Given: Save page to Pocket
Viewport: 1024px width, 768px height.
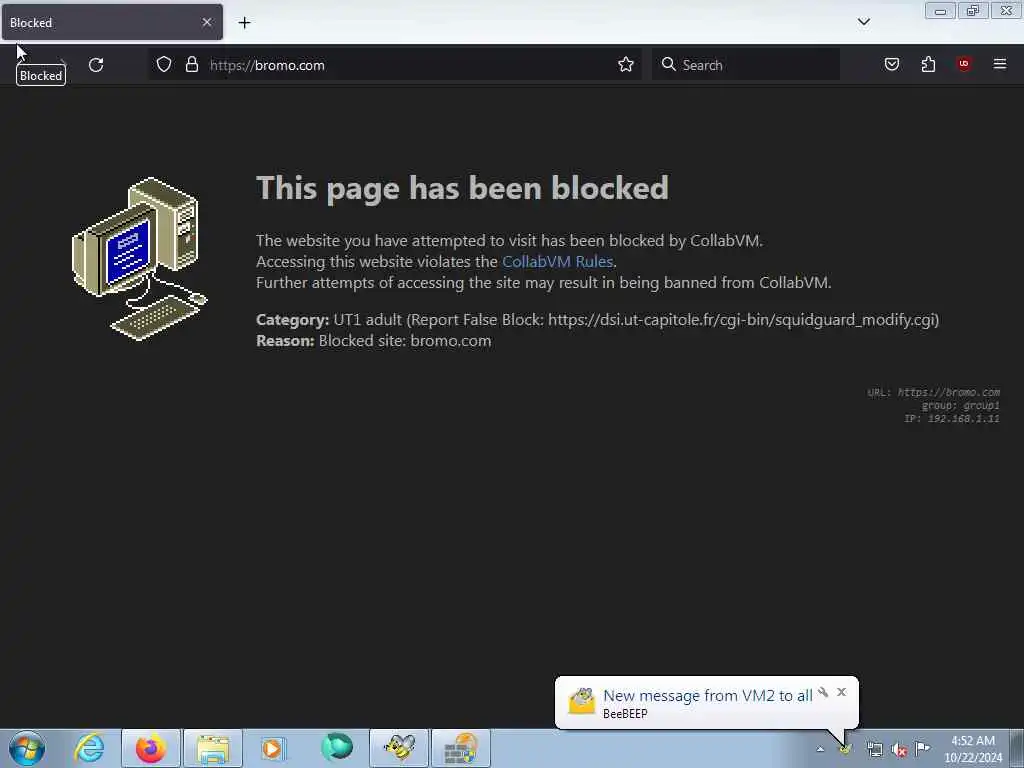Looking at the screenshot, I should pyautogui.click(x=891, y=64).
